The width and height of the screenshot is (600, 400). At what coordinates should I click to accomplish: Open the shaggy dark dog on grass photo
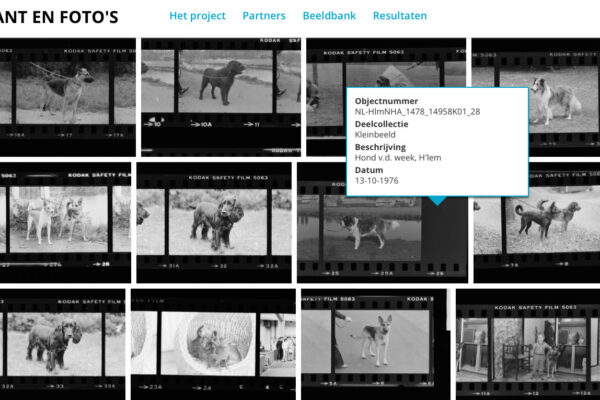tap(213, 221)
